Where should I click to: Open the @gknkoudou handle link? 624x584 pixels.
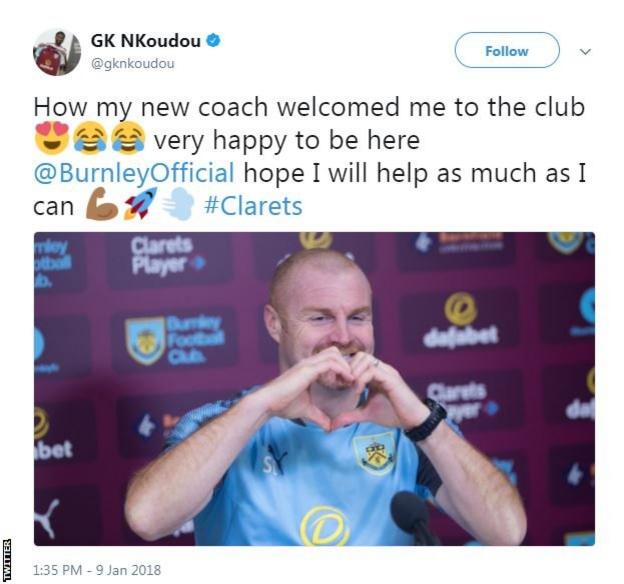(133, 64)
